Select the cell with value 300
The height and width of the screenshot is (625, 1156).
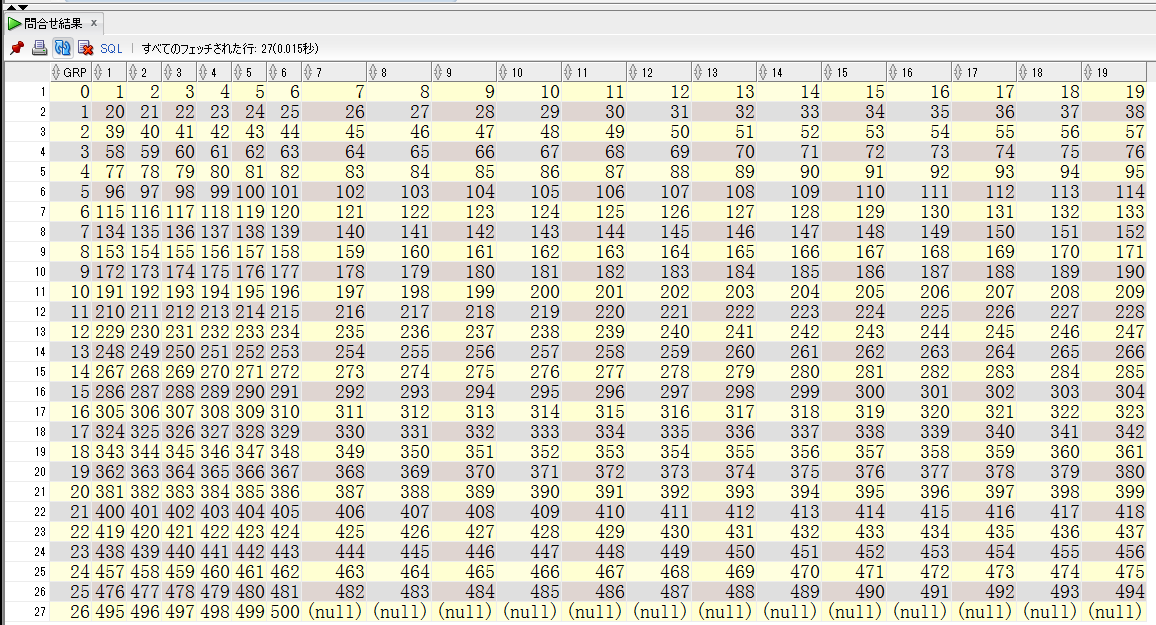(856, 390)
